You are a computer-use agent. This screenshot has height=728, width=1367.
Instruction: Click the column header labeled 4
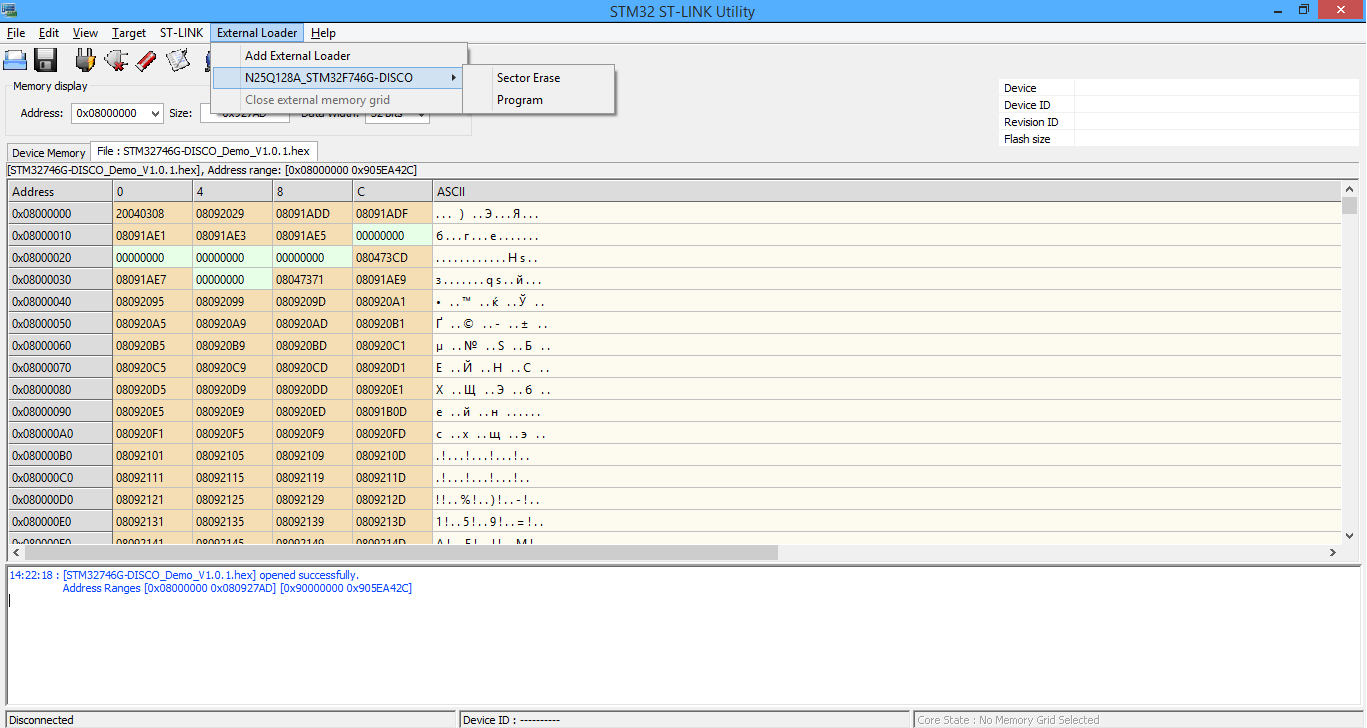[232, 191]
